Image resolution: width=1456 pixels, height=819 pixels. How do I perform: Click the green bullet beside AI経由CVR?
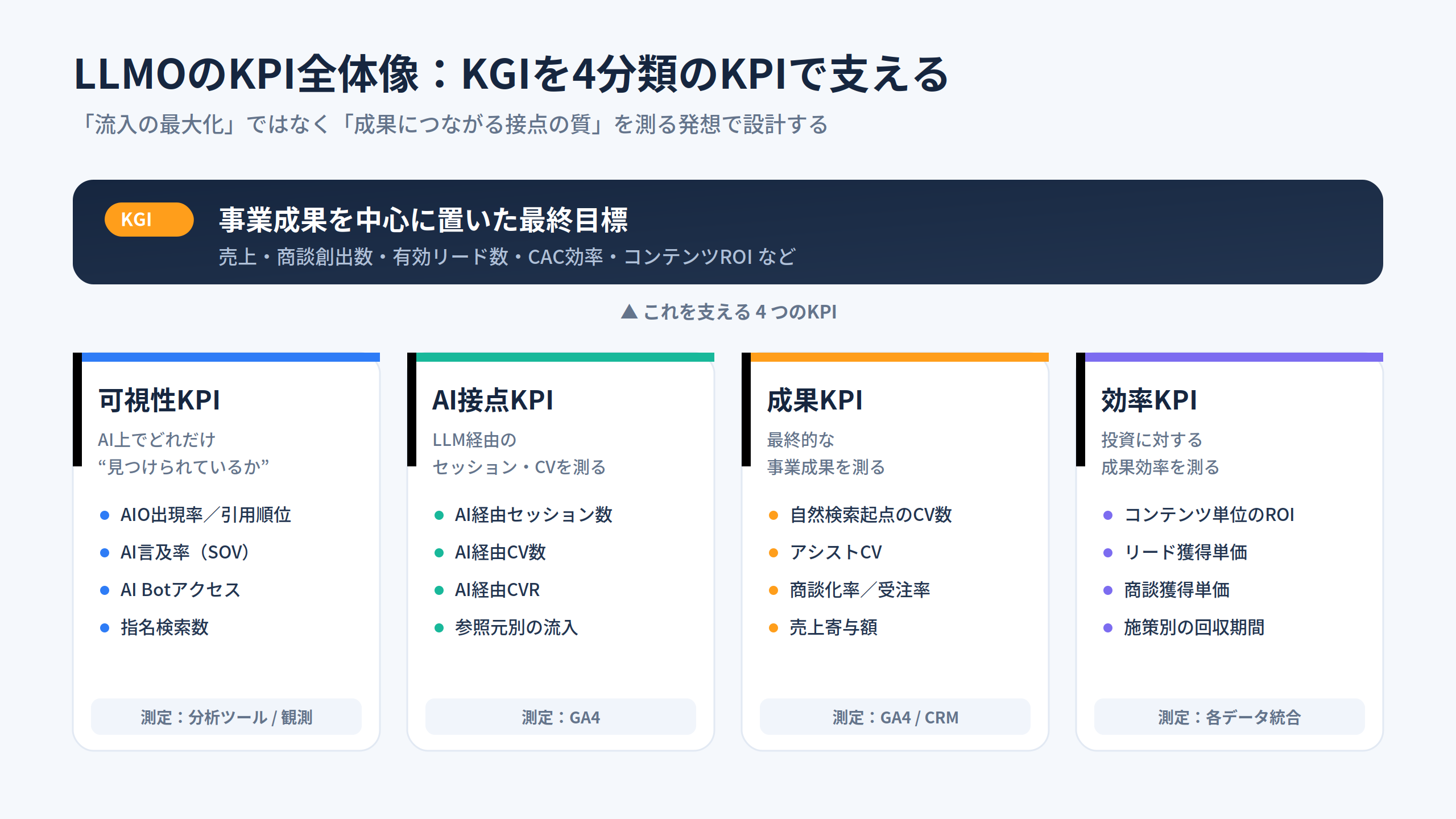pyautogui.click(x=439, y=590)
